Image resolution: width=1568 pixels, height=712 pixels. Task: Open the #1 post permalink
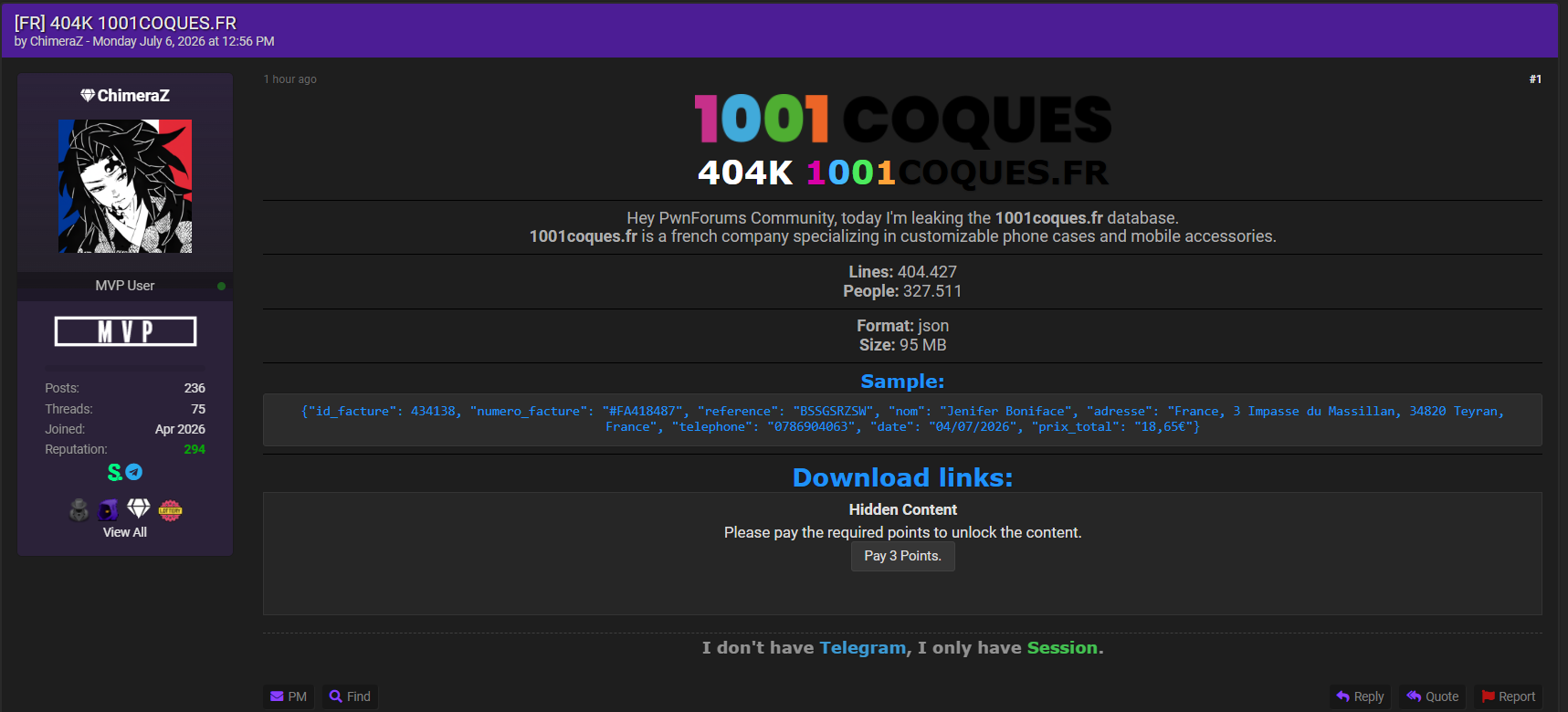click(x=1535, y=79)
